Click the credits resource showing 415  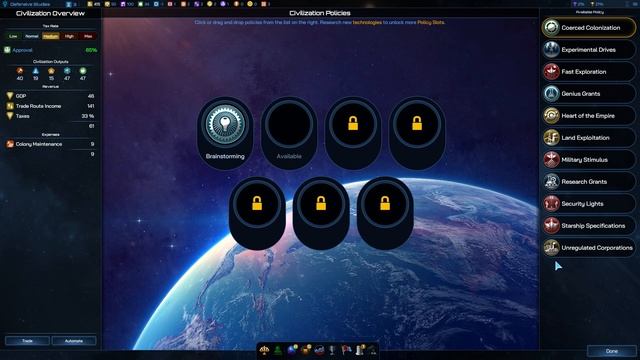coord(93,4)
